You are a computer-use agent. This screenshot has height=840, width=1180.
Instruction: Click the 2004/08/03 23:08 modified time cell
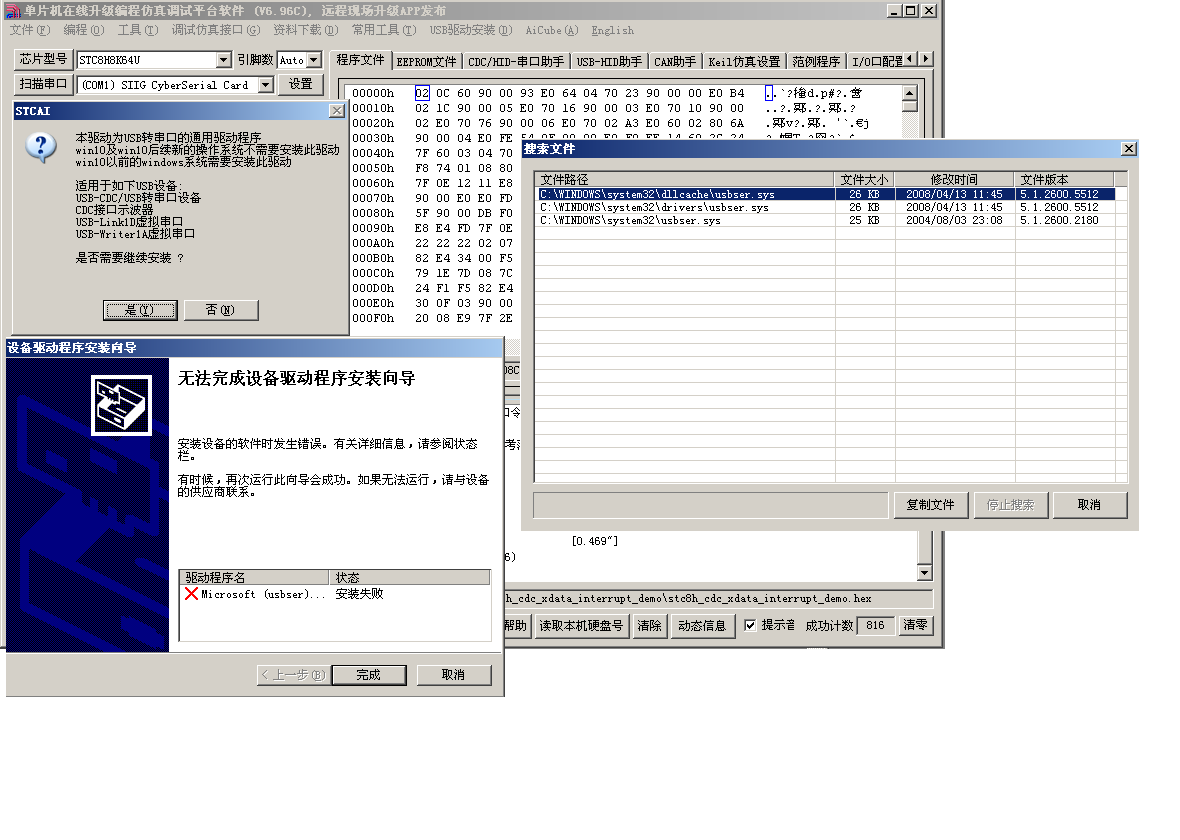(x=953, y=221)
